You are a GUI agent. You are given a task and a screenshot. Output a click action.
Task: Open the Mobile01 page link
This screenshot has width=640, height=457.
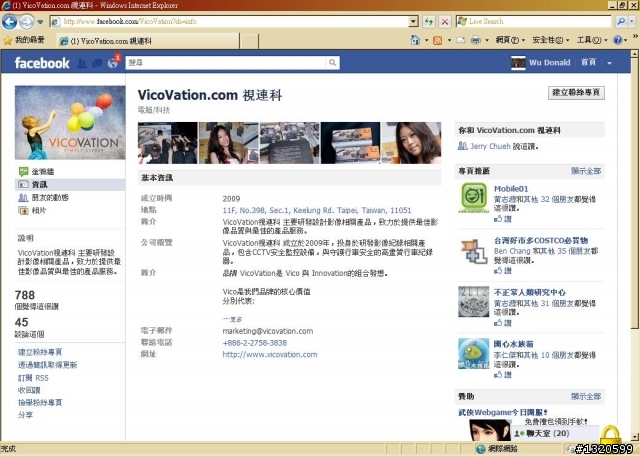pos(511,189)
